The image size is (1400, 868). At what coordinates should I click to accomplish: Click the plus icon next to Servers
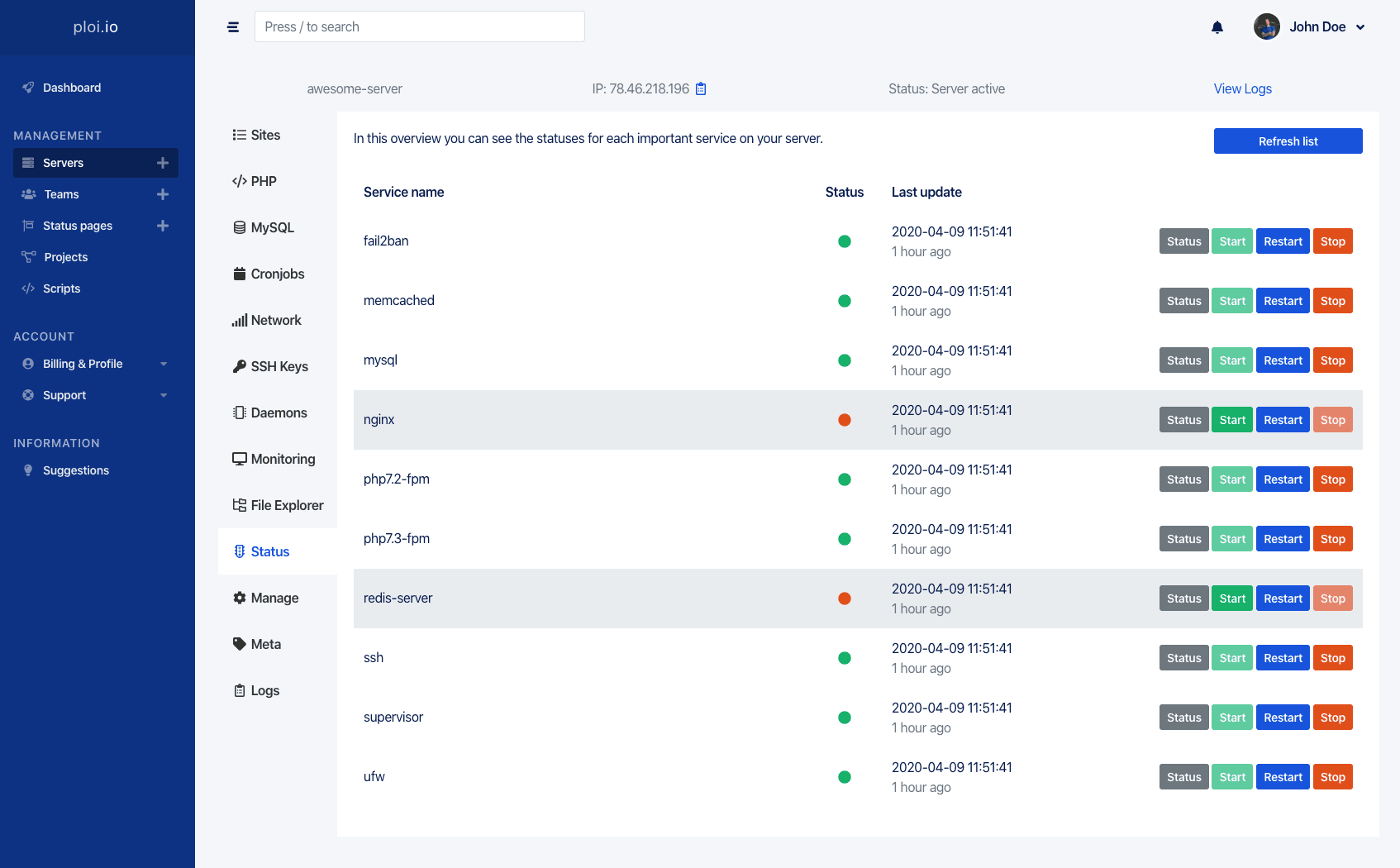[x=163, y=163]
